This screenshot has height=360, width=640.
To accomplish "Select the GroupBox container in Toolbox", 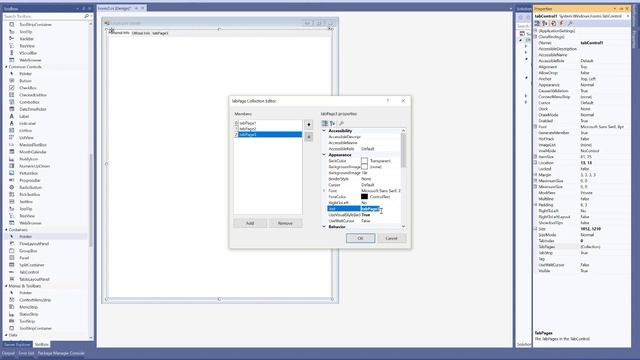I will click(28, 251).
